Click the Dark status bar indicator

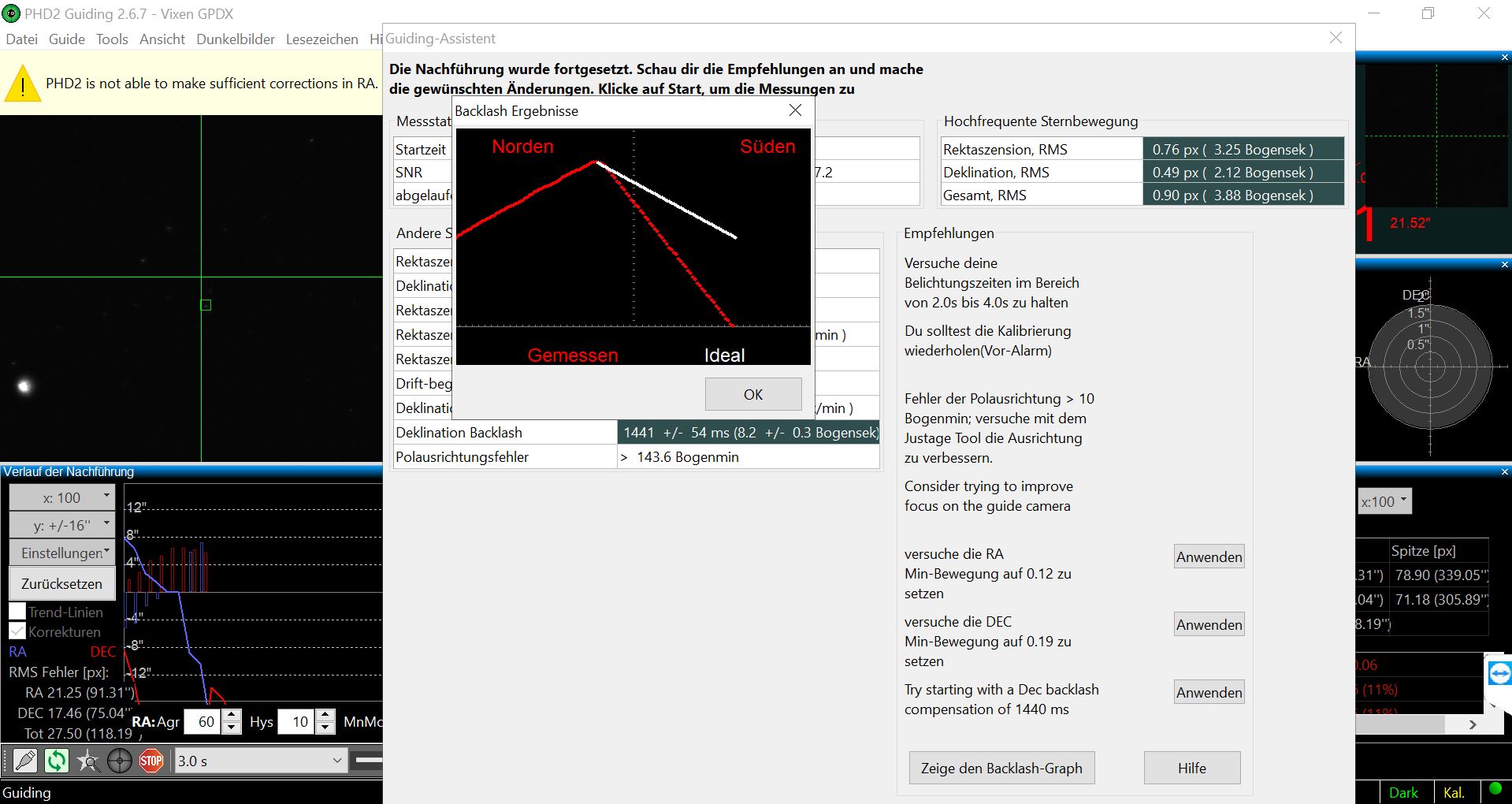[1403, 792]
